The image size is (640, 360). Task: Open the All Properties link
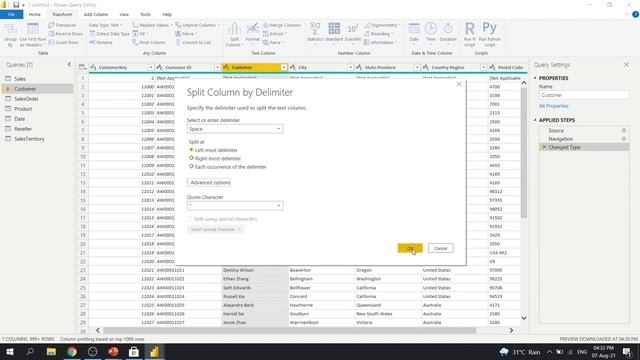tap(553, 106)
